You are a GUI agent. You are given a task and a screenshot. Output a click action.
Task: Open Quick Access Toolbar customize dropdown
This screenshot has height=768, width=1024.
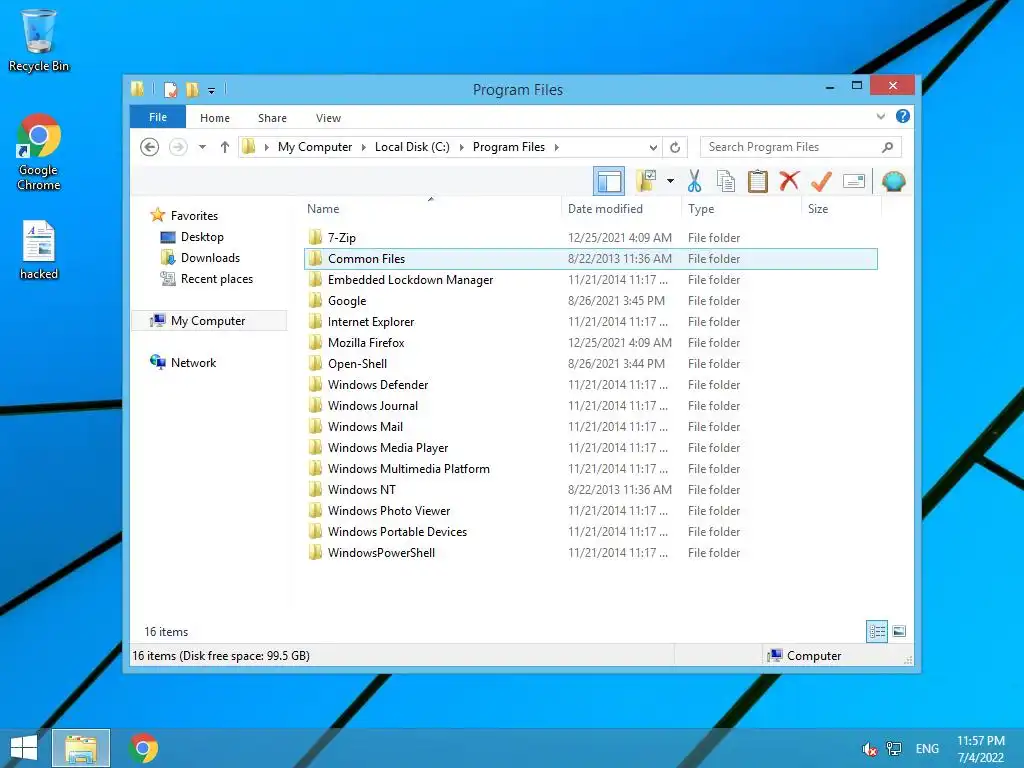point(212,90)
